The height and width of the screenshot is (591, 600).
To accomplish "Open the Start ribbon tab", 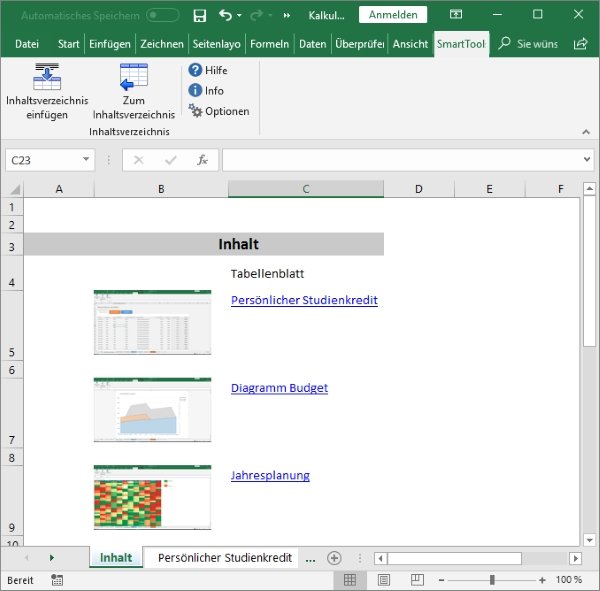I will click(68, 44).
